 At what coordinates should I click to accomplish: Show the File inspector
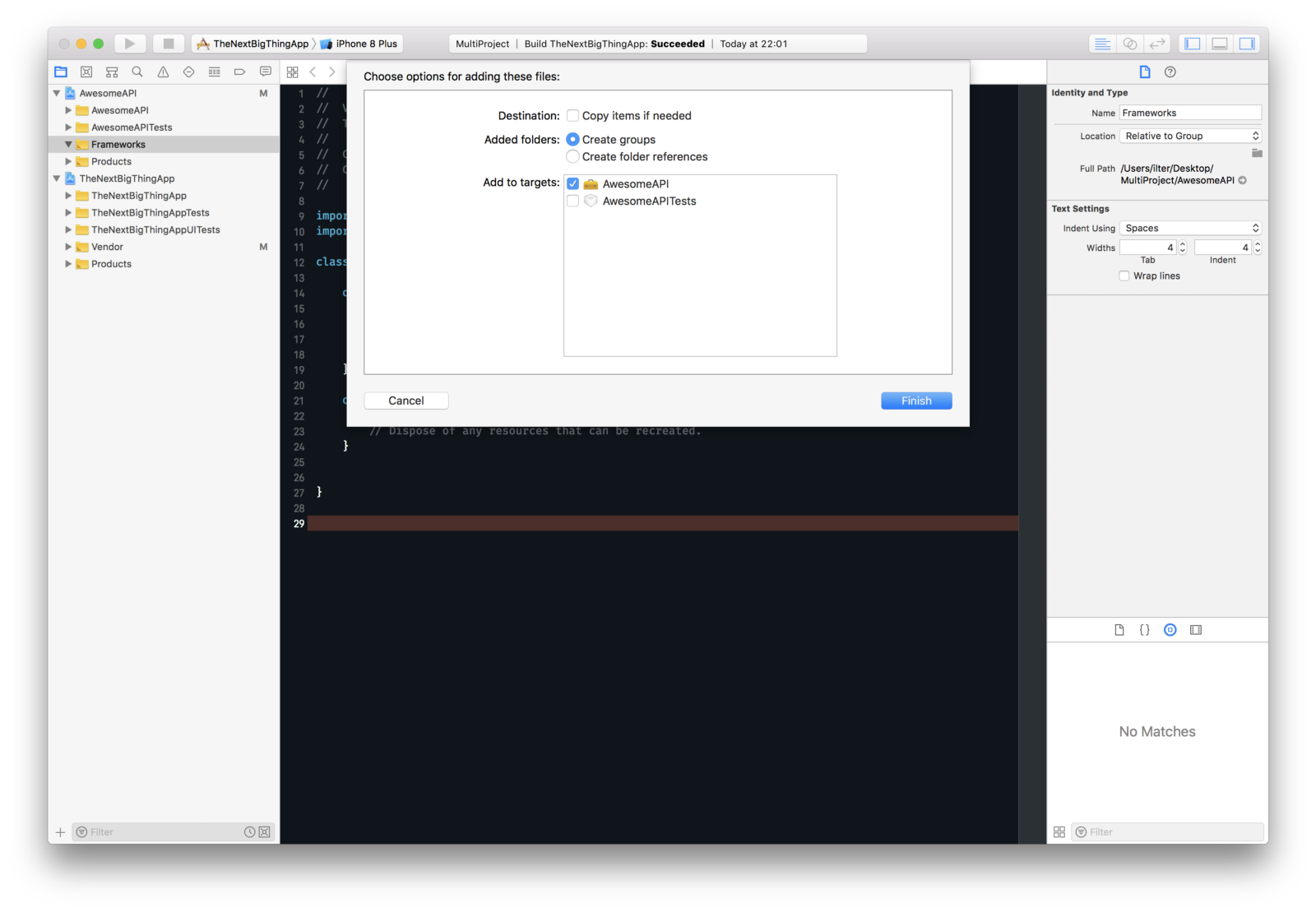(1144, 72)
